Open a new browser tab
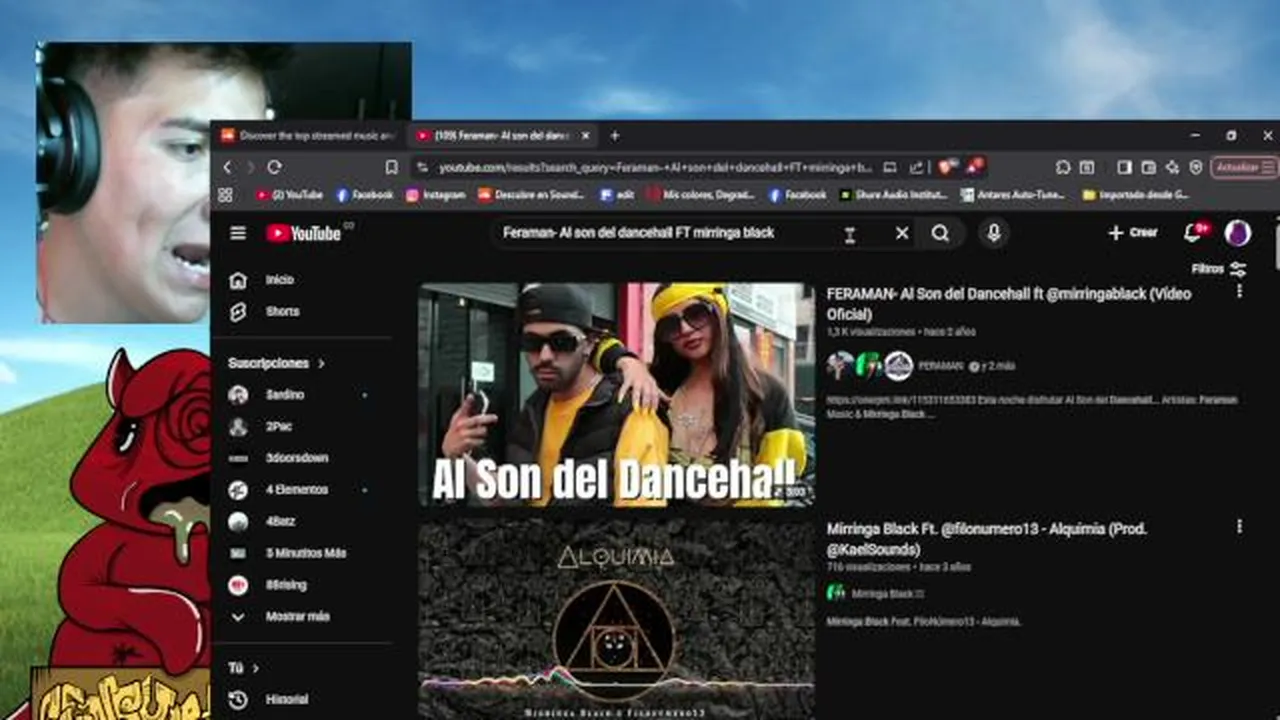Image resolution: width=1280 pixels, height=720 pixels. pos(615,136)
